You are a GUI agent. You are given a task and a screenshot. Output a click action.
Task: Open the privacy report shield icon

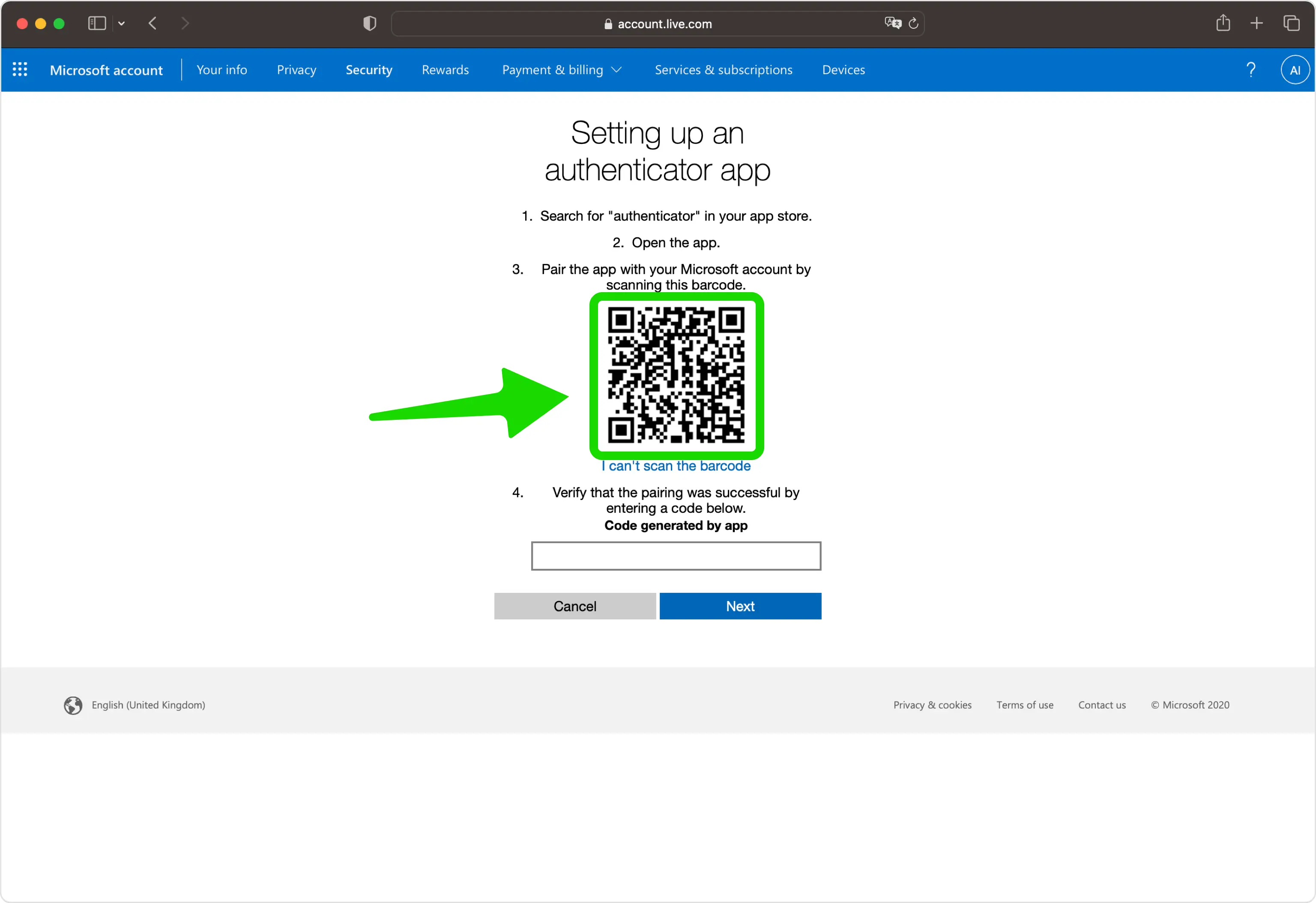[x=369, y=23]
